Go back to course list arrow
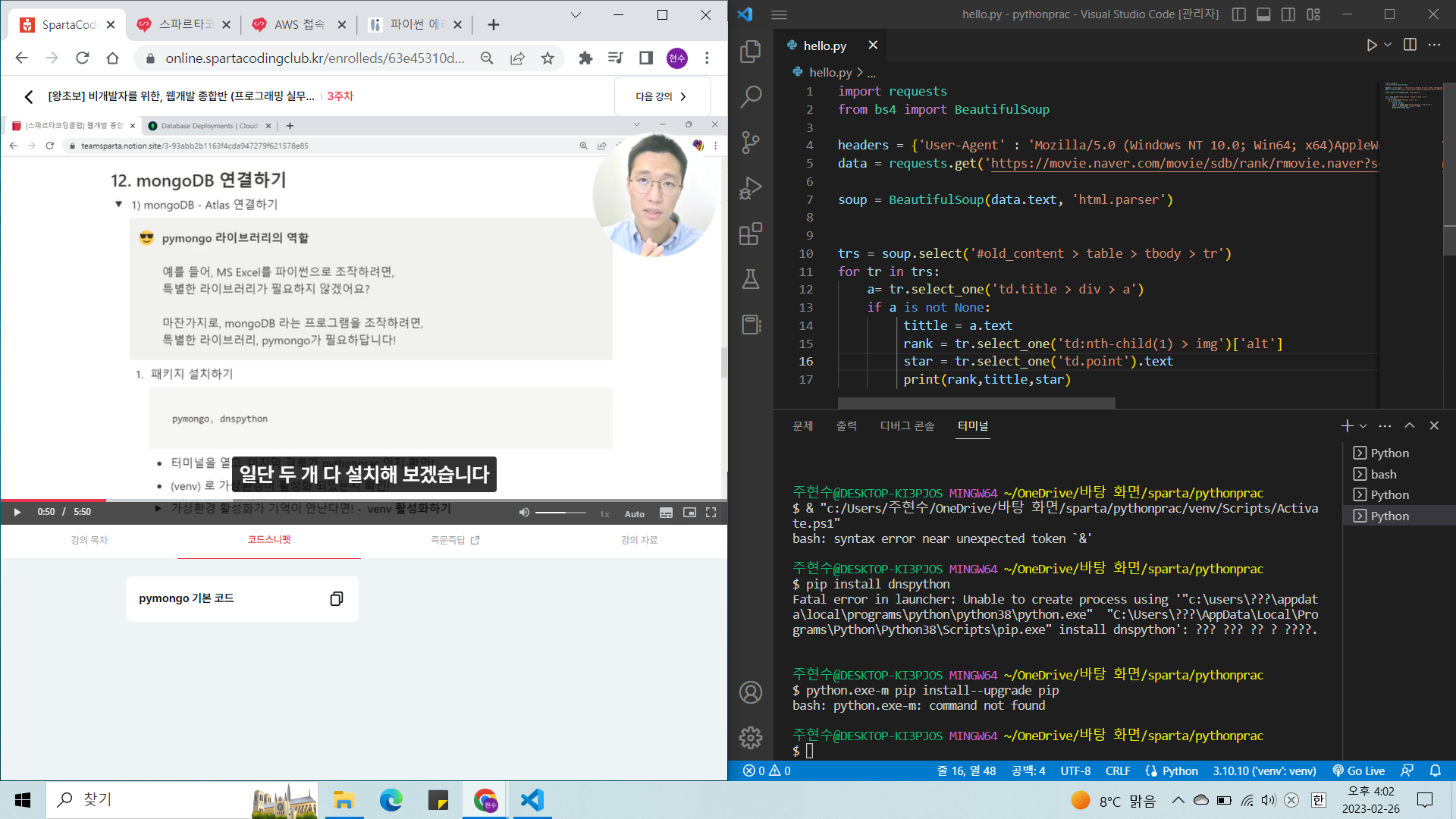The height and width of the screenshot is (819, 1456). (x=29, y=96)
